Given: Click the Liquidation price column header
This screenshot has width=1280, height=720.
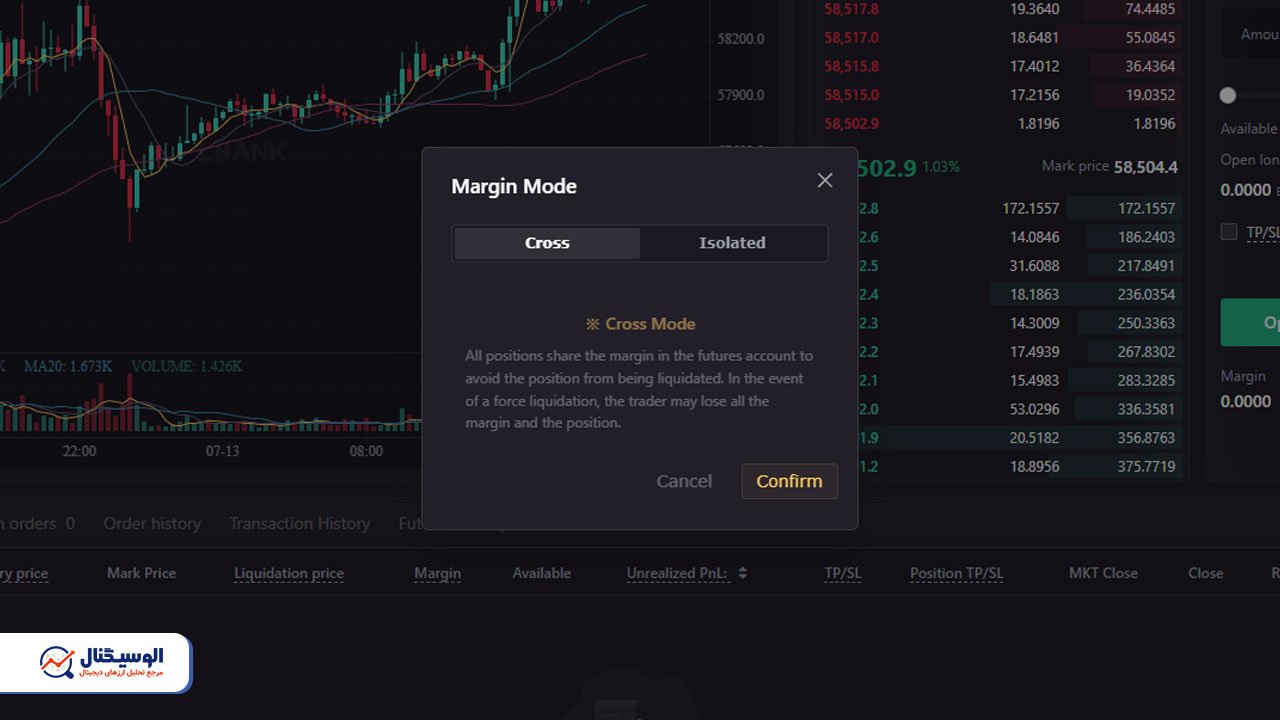Looking at the screenshot, I should [289, 573].
